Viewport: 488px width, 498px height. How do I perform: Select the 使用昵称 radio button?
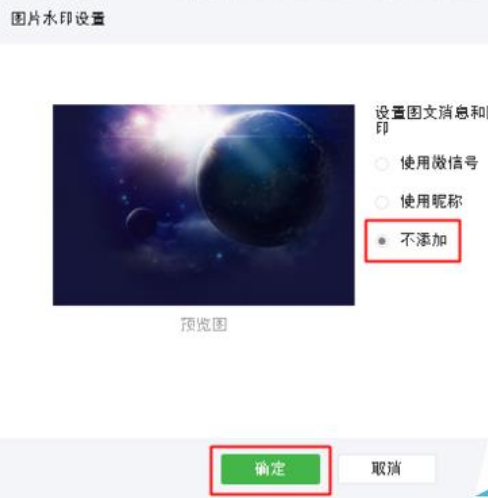point(382,202)
